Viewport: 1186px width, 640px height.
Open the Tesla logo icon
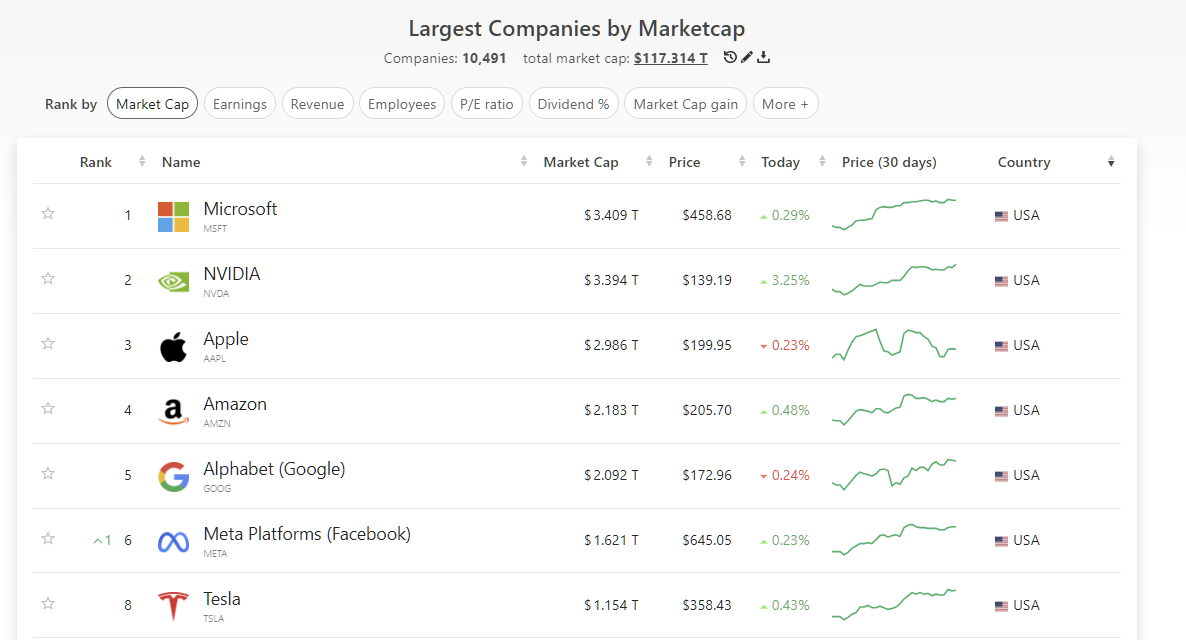(173, 606)
